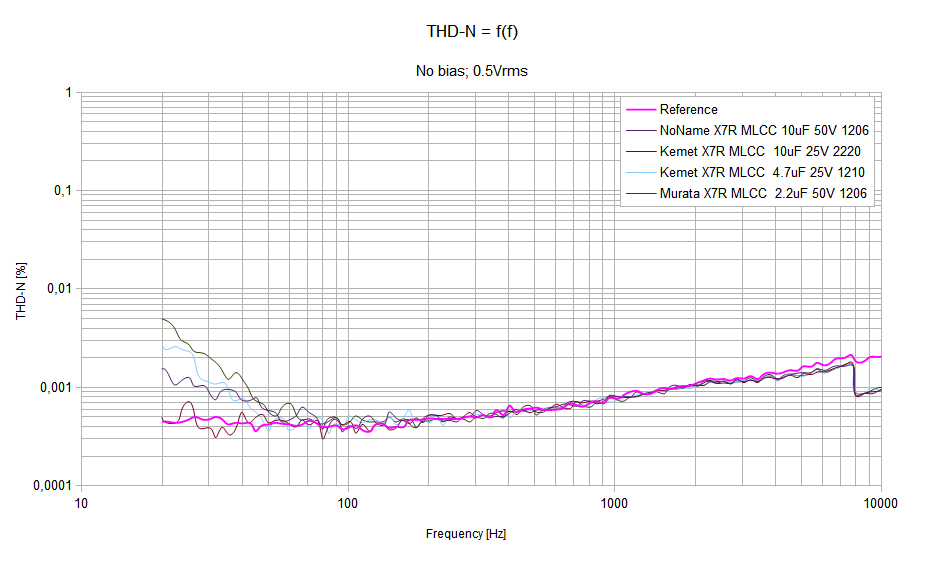Select the subtitle No bias; 0.5Vrms
This screenshot has height=567, width=945.
(472, 71)
